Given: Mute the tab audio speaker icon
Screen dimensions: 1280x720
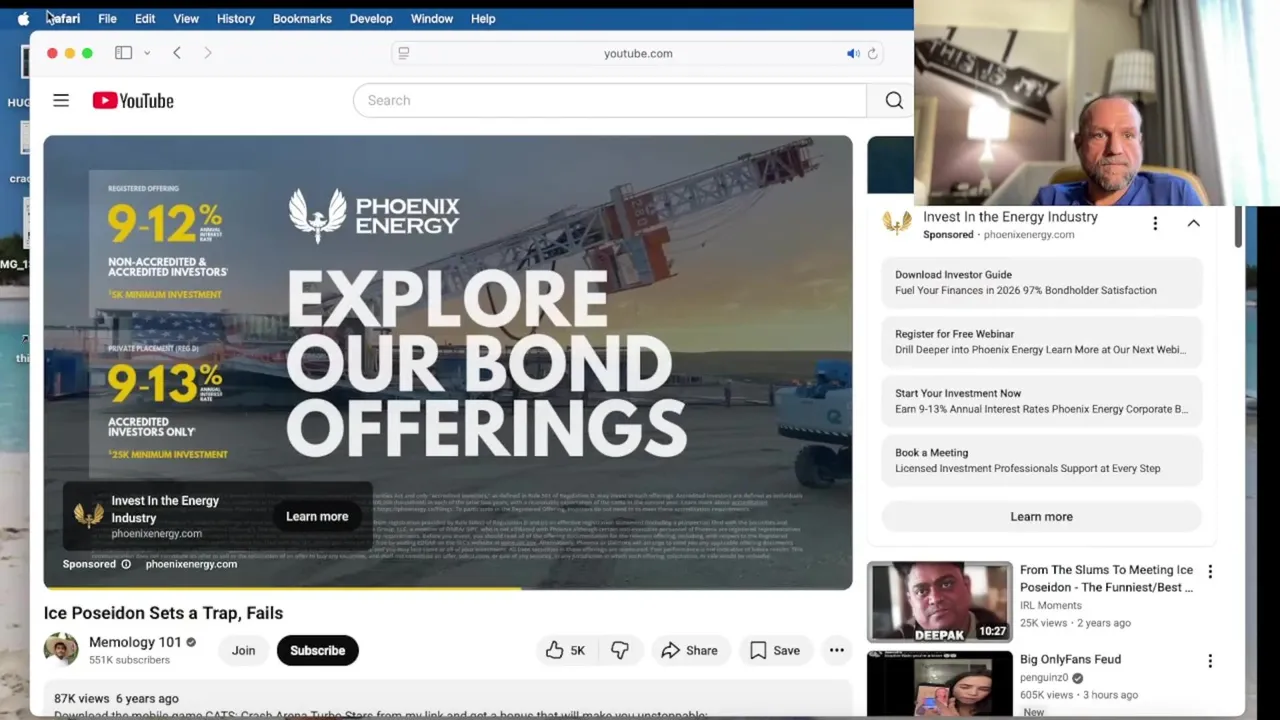Looking at the screenshot, I should [853, 53].
